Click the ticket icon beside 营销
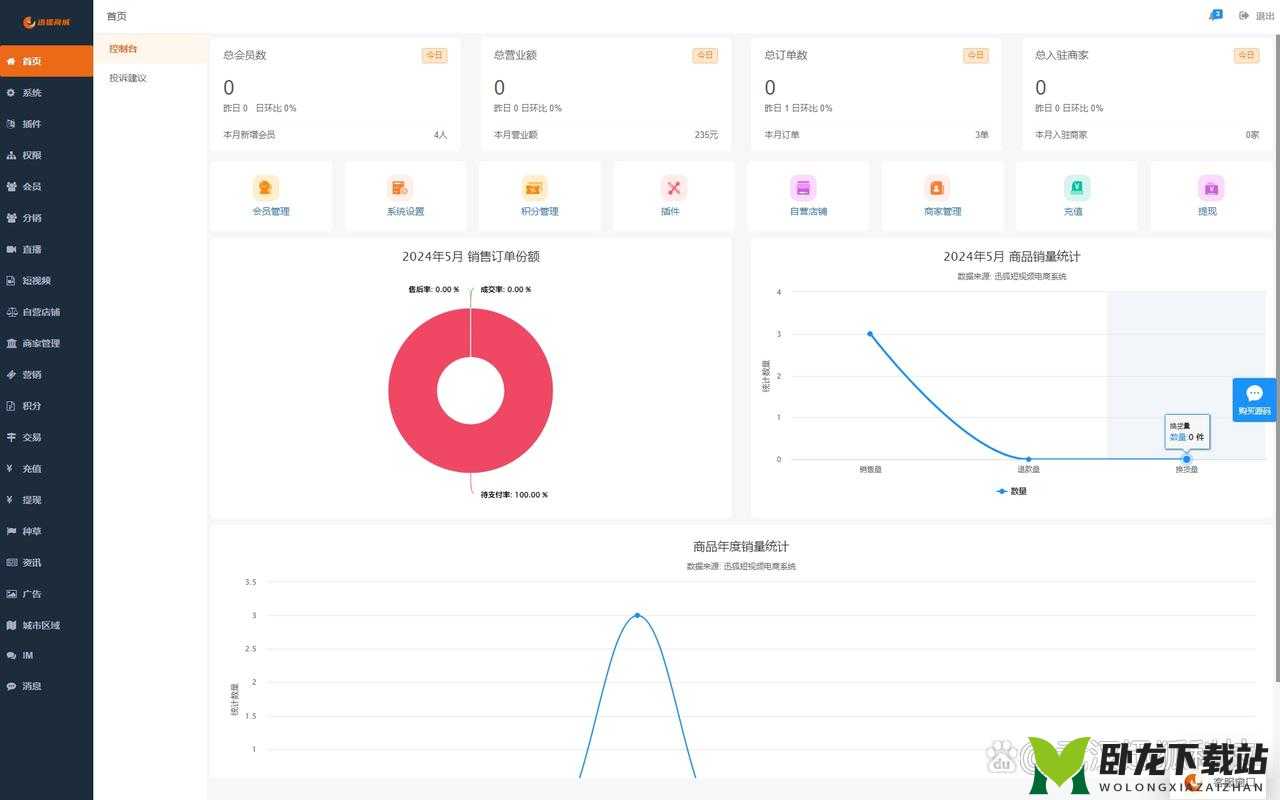1280x800 pixels. 11,374
